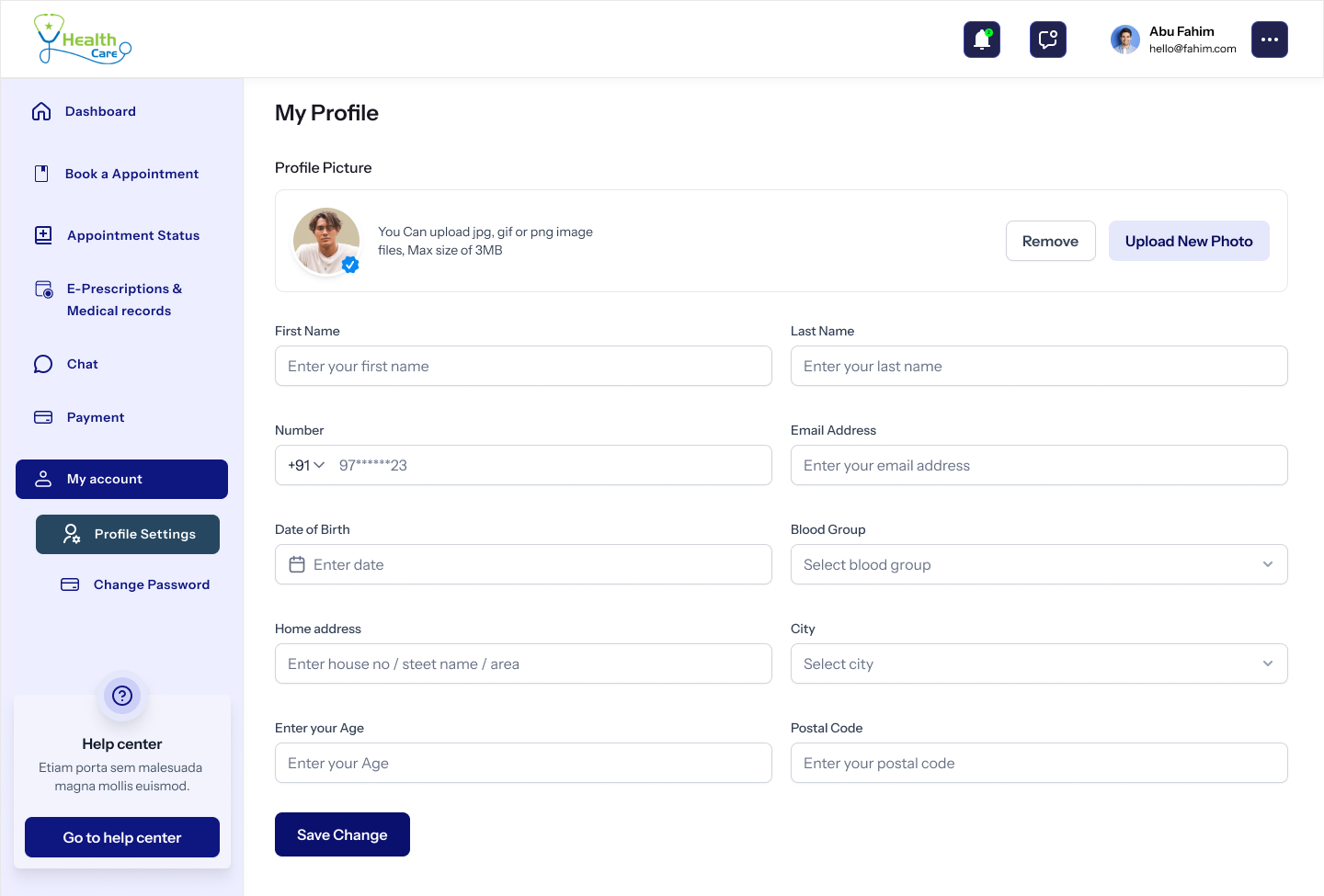This screenshot has width=1324, height=896.
Task: Click the Save Change button
Action: pyautogui.click(x=342, y=834)
